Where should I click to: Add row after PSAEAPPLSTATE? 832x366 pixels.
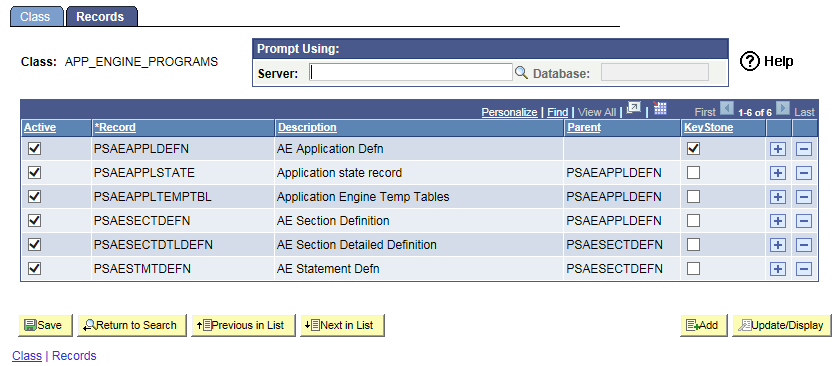point(778,173)
